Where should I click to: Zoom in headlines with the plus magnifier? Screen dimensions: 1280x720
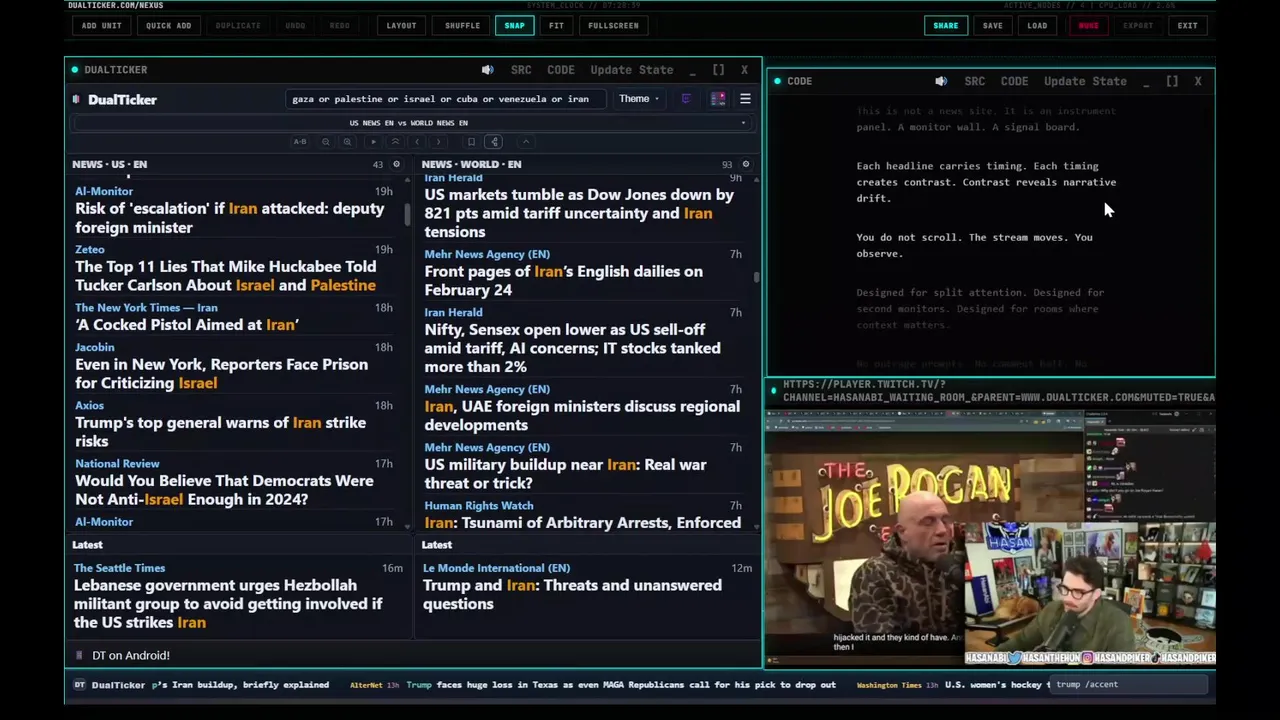point(347,142)
